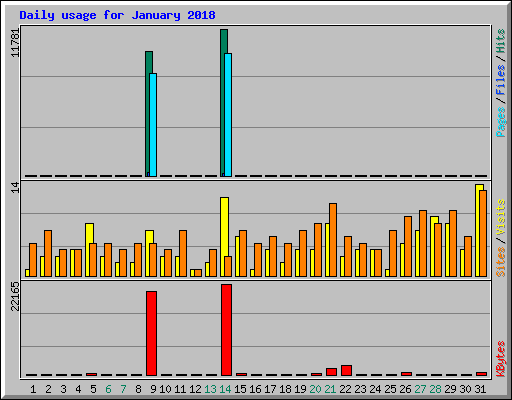
Task: Click day label 9 on the x-axis
Action: (153, 389)
